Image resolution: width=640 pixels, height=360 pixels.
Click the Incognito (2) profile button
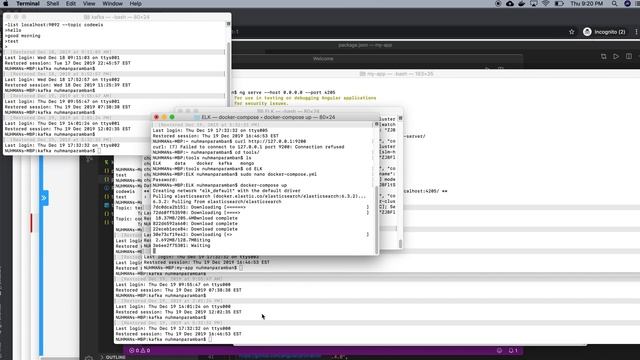click(x=604, y=32)
